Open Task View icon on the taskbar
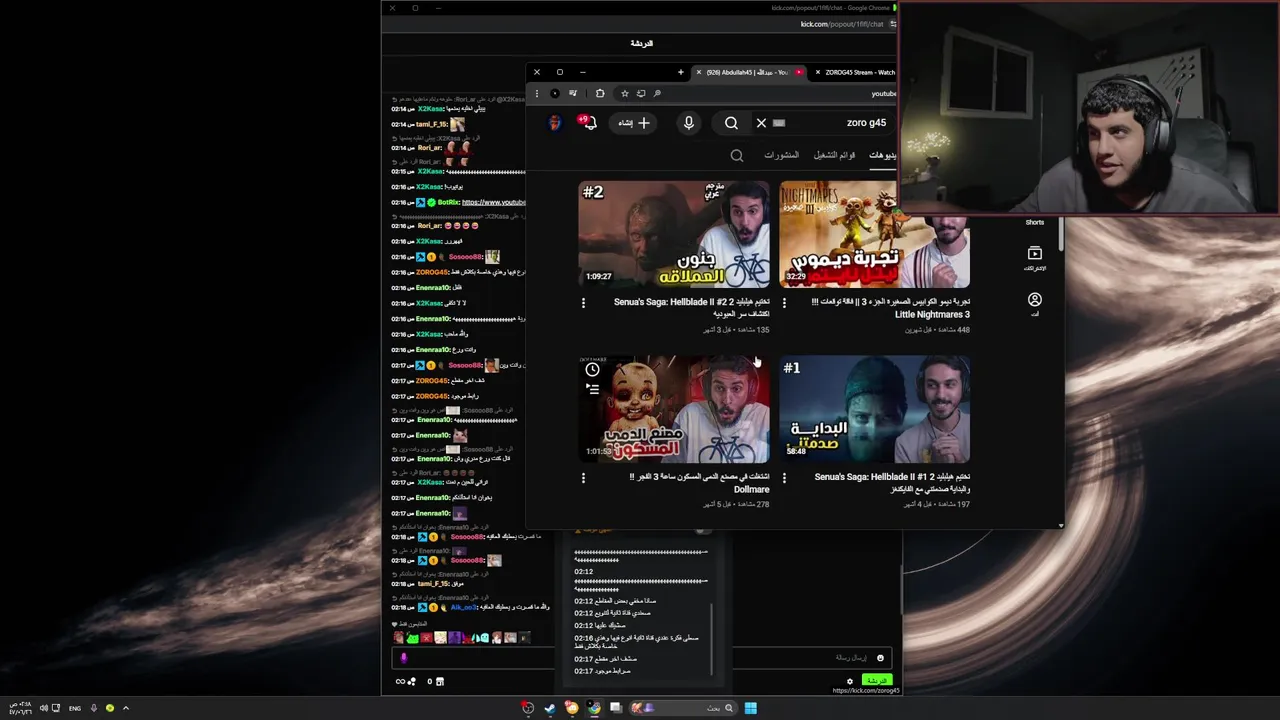This screenshot has height=720, width=1280. pyautogui.click(x=616, y=708)
